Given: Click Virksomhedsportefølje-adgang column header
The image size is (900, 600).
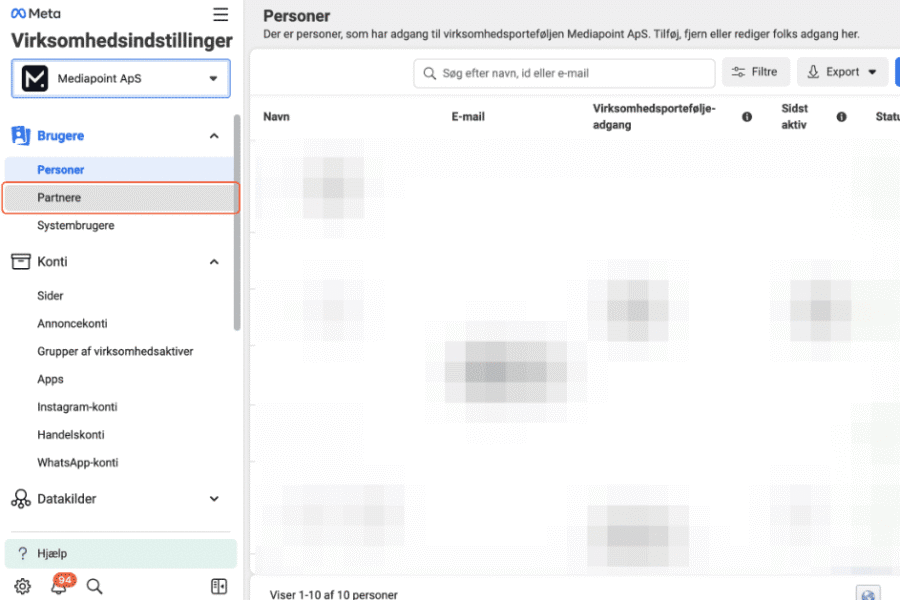Looking at the screenshot, I should point(654,117).
